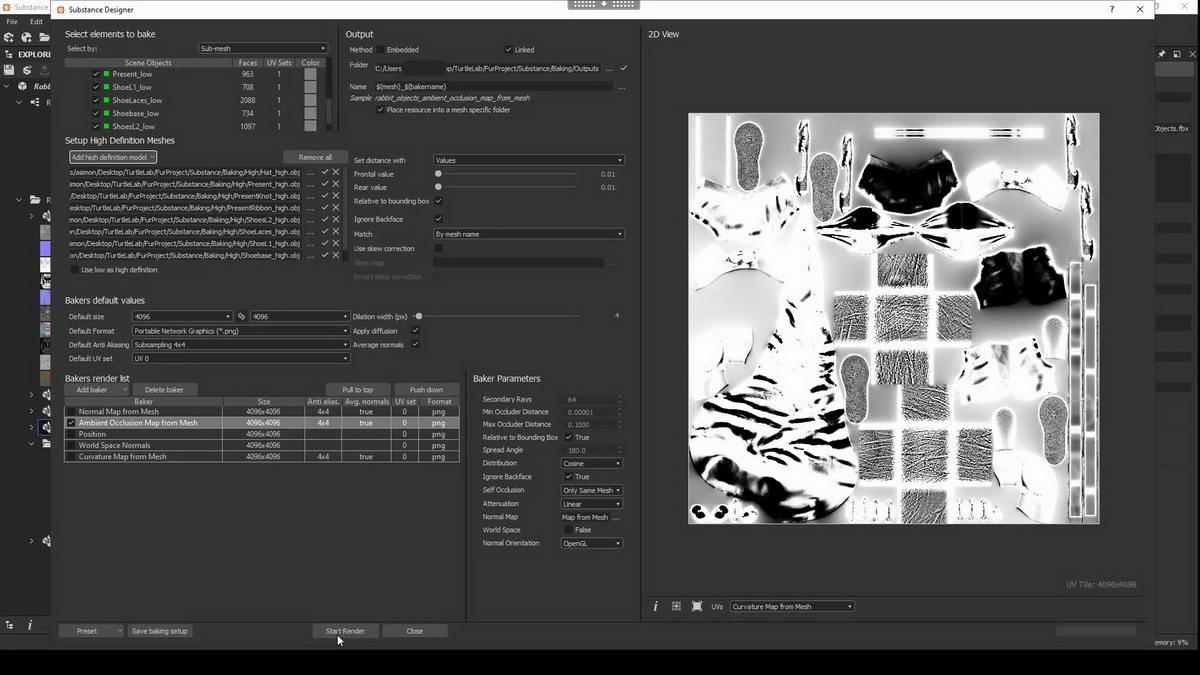Open Default Anti Aliasing Subsampling dropdown
This screenshot has width=1200, height=675.
pos(241,345)
